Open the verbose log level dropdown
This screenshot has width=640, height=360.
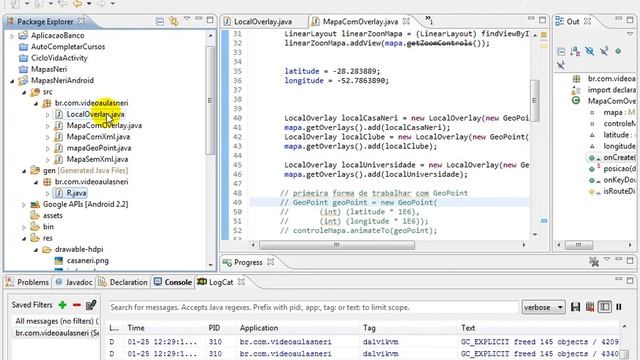(x=543, y=307)
